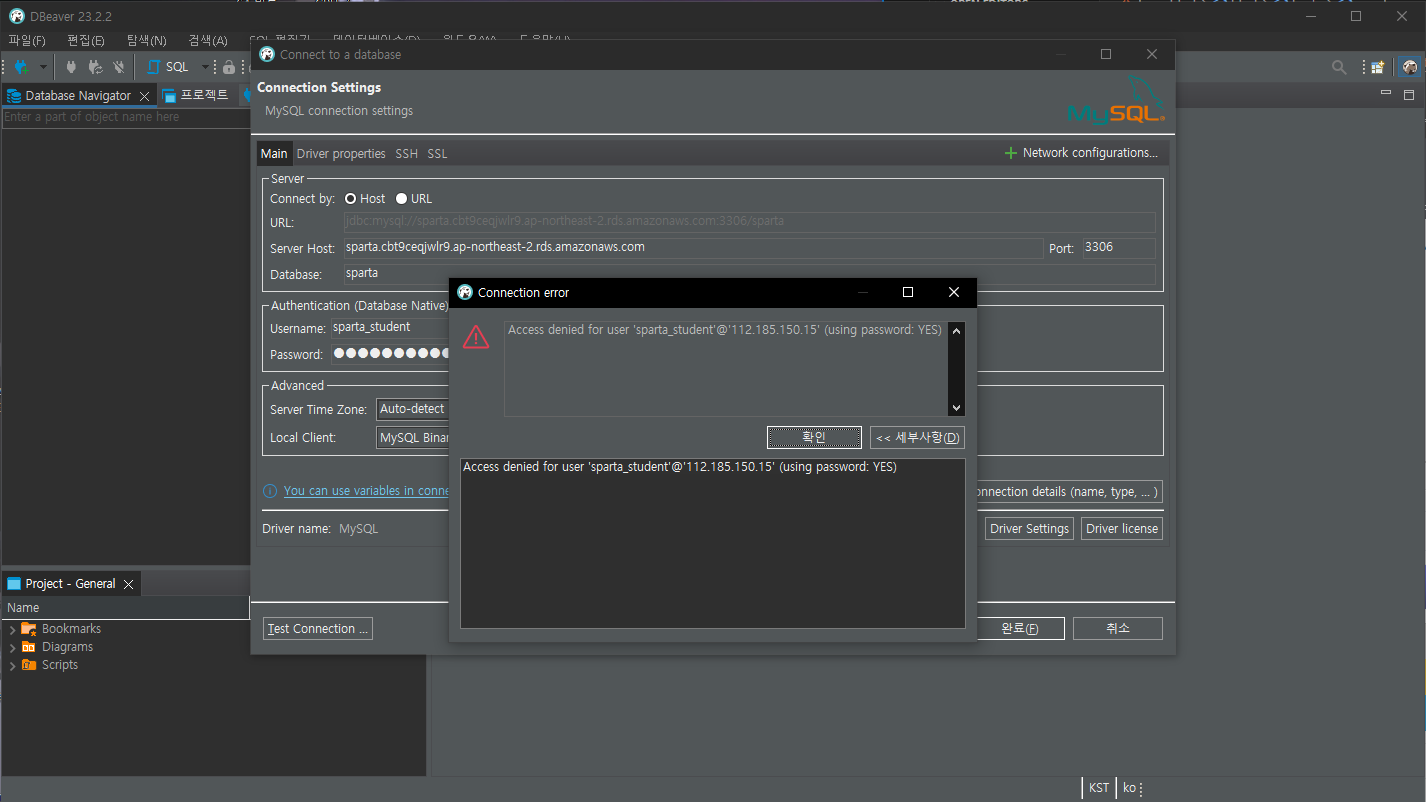This screenshot has height=802, width=1426.
Task: Expand the Scripts tree node
Action: [12, 665]
